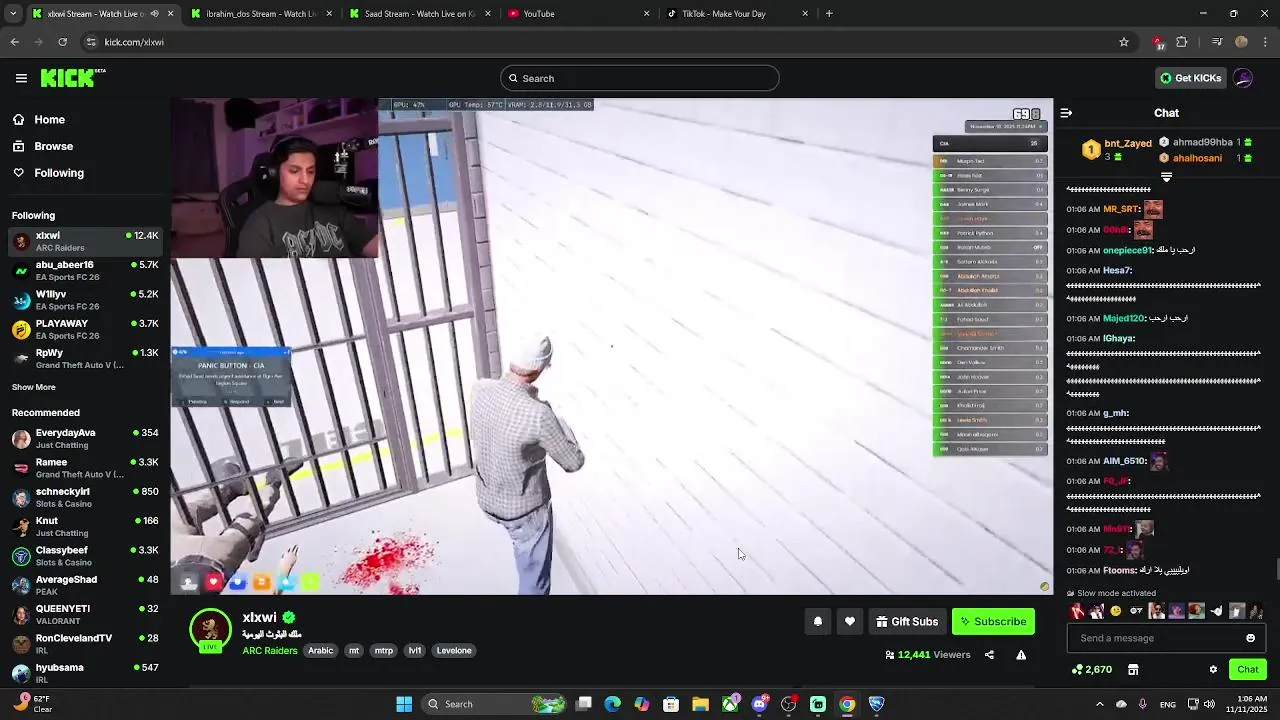
Task: Click the address bar URL
Action: pyautogui.click(x=134, y=42)
